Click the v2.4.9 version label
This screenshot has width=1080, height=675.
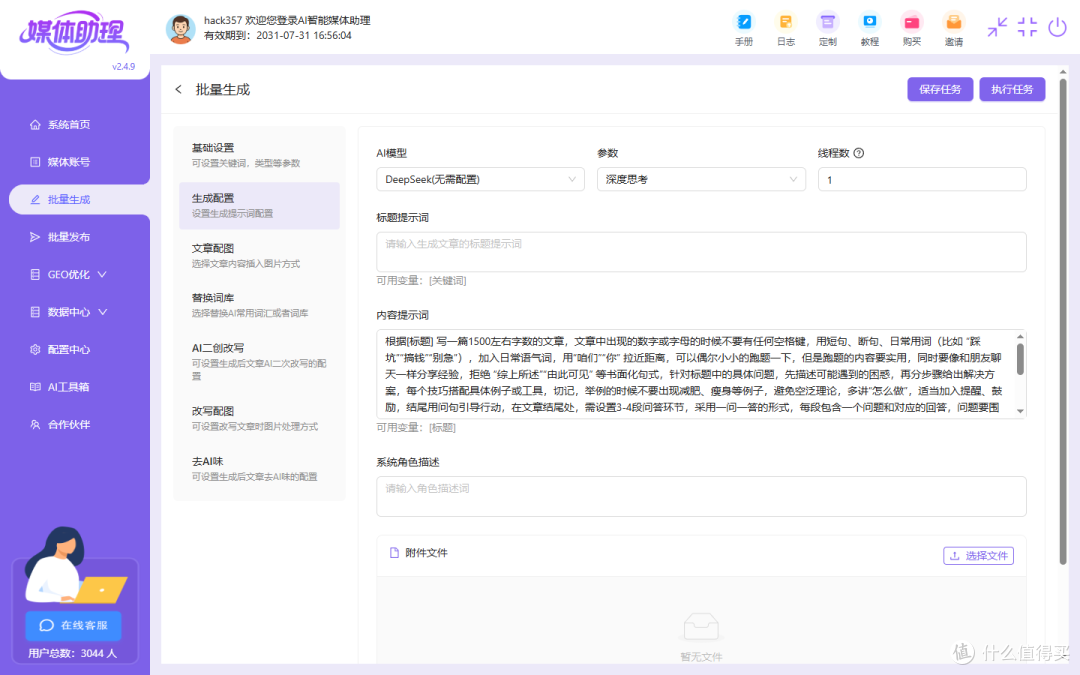(x=123, y=67)
